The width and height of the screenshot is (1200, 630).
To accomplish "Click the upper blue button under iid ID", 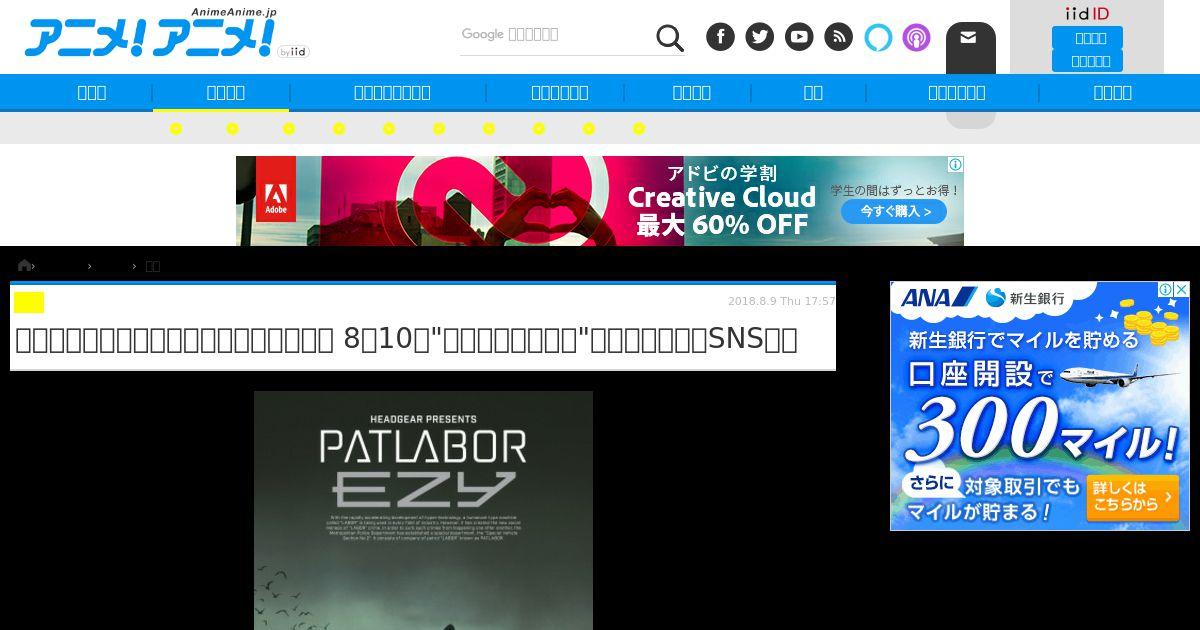I will pos(1087,38).
